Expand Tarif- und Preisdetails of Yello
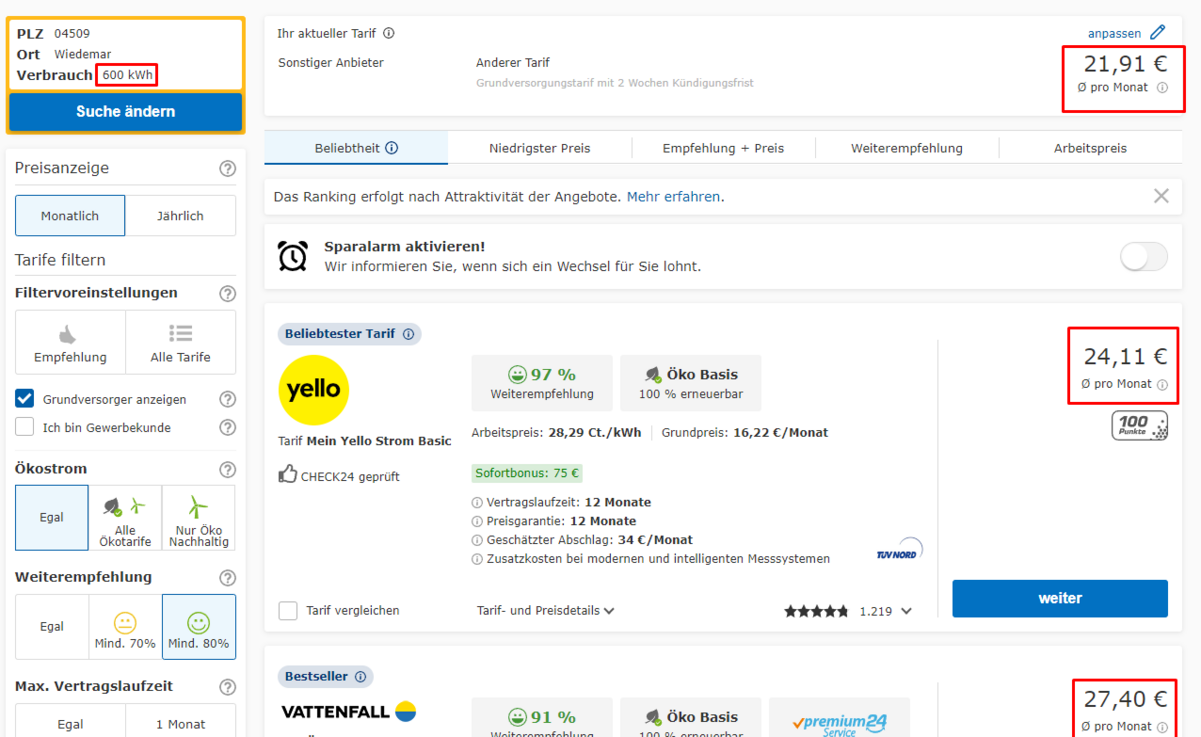 (546, 610)
